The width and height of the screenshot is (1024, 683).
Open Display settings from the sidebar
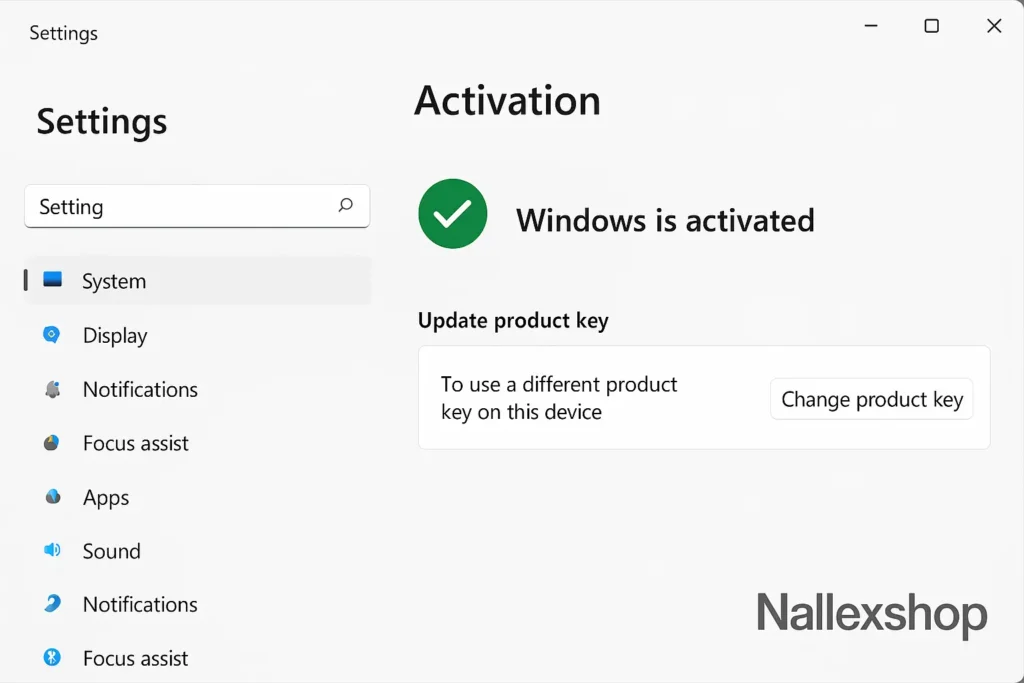tap(114, 335)
